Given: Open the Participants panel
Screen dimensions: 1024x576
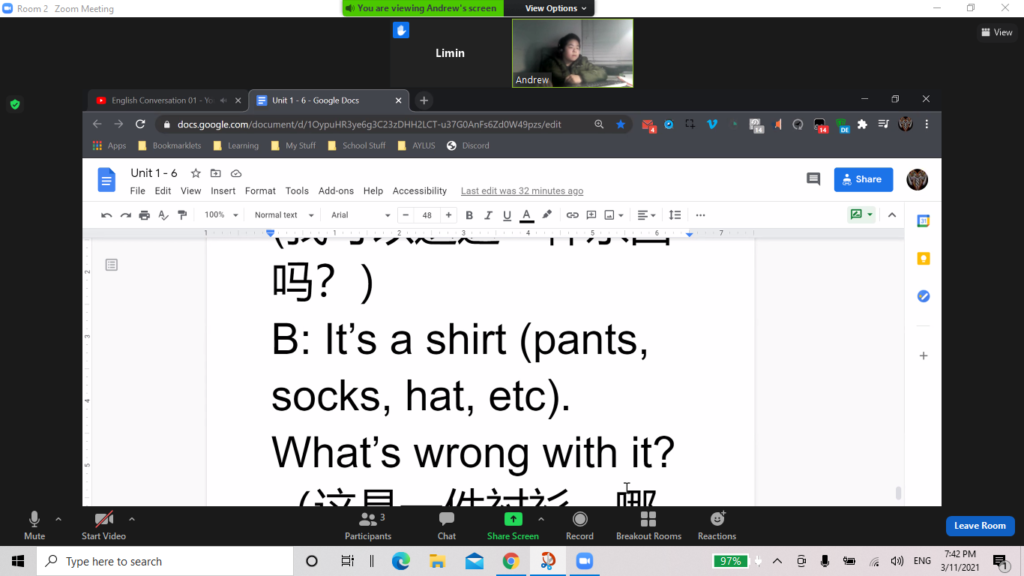Looking at the screenshot, I should point(368,526).
